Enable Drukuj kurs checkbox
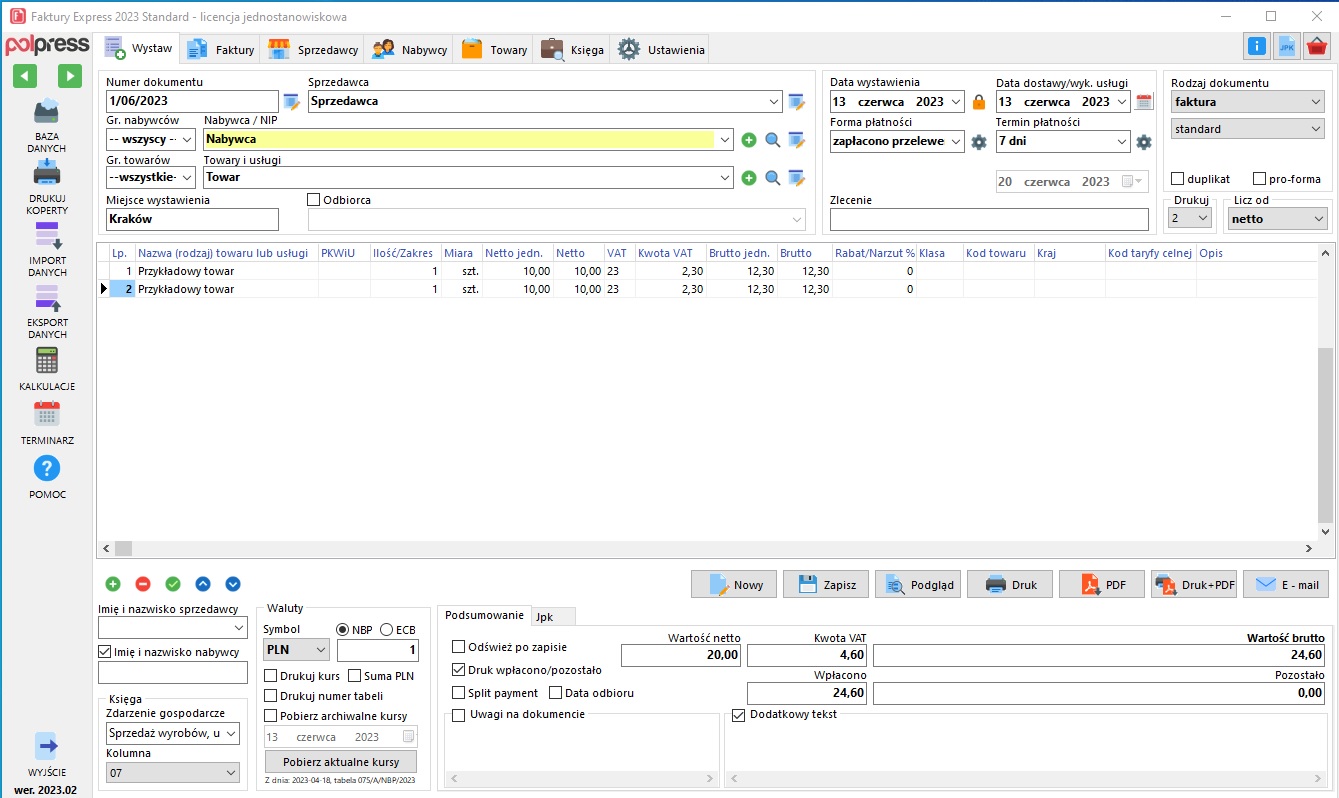This screenshot has height=798, width=1339. 270,676
